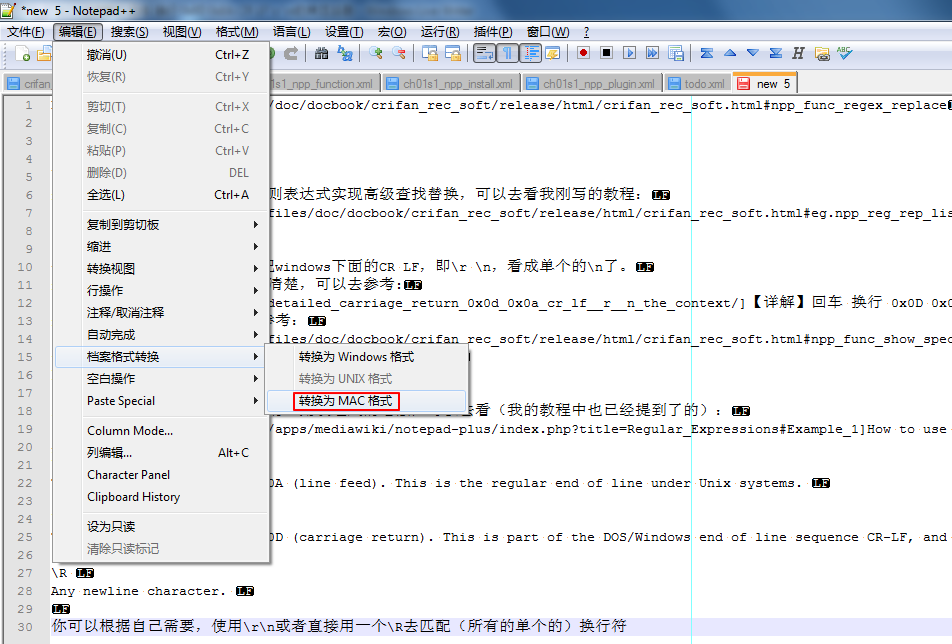Viewport: 952px width, 644px height.
Task: Click line 30 text in the editor
Action: coord(338,626)
